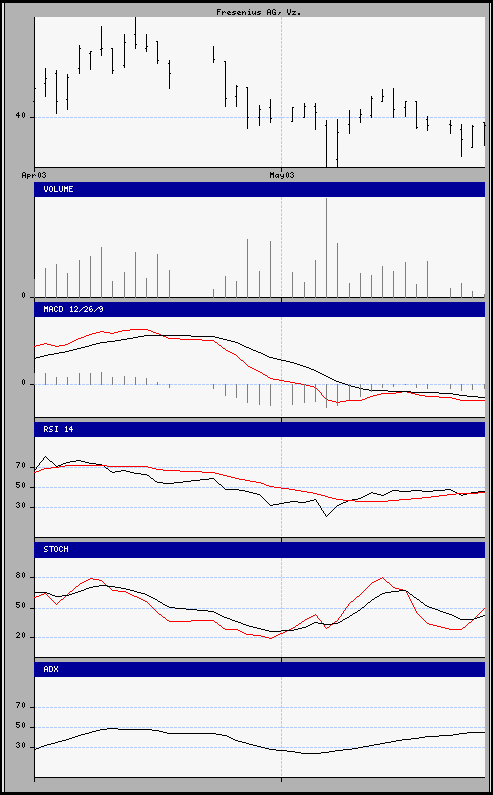Click the May03 date axis label

point(281,175)
